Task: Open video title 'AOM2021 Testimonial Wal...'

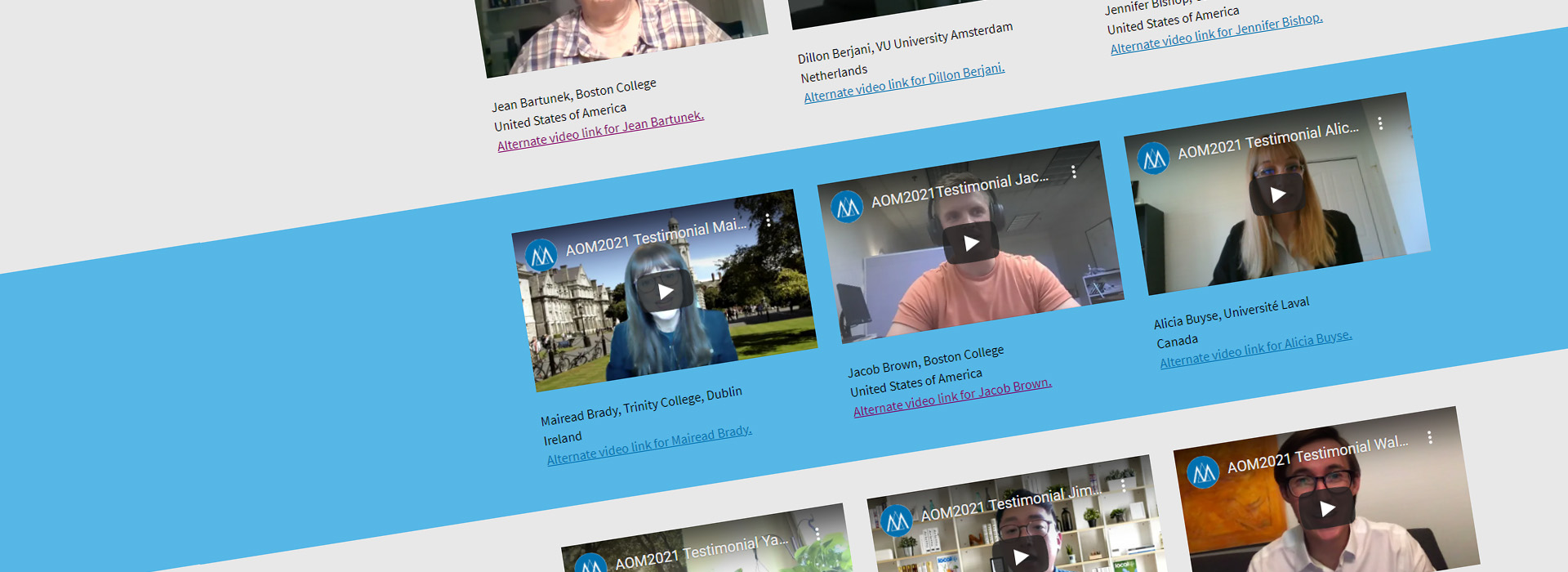Action: 1318,454
